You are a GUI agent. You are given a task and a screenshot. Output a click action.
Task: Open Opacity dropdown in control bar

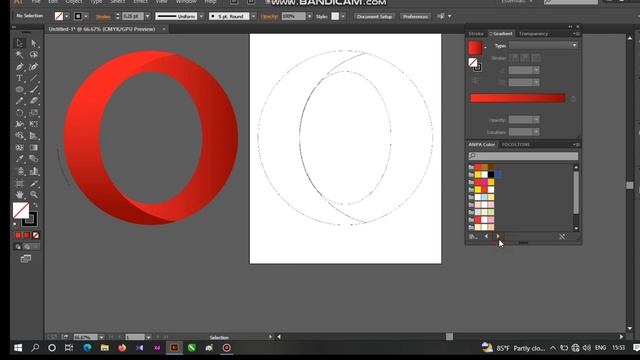click(x=309, y=16)
